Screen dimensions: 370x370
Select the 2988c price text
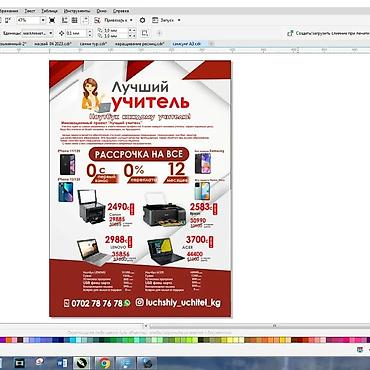point(116,240)
